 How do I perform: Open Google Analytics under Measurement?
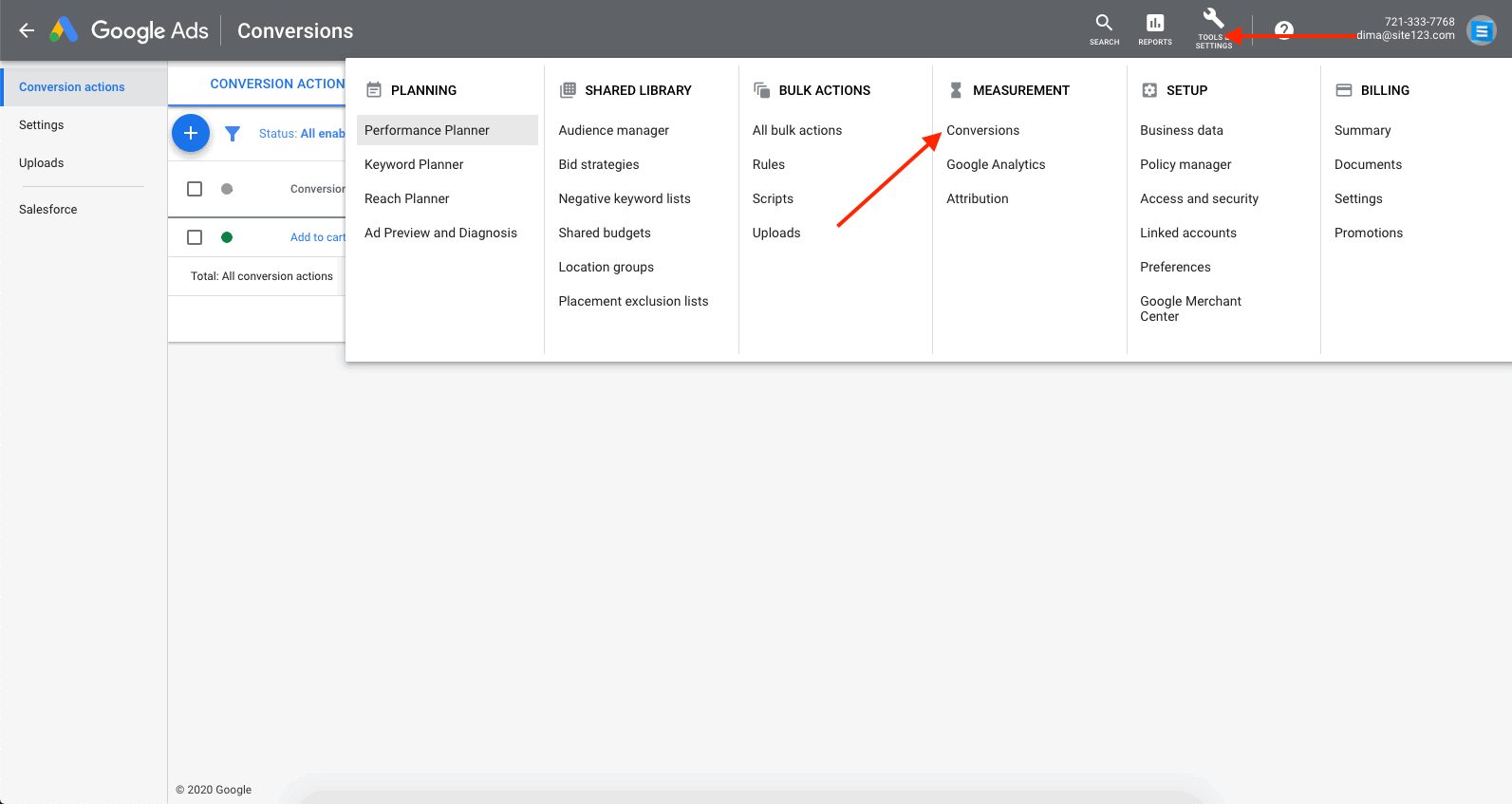point(996,164)
